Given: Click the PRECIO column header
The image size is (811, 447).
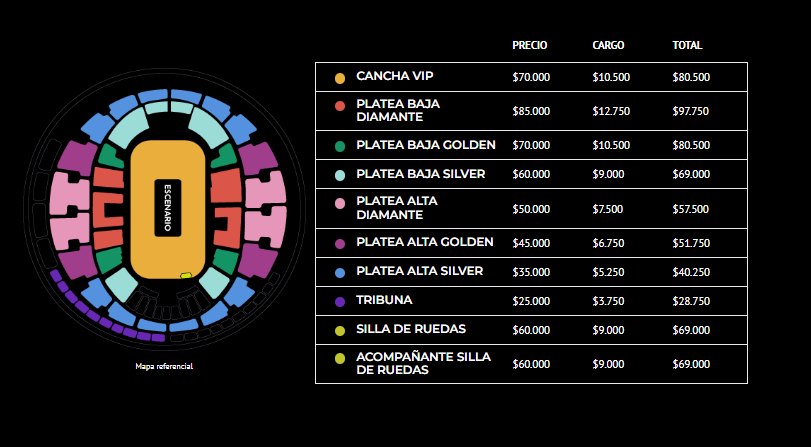Looking at the screenshot, I should pyautogui.click(x=530, y=46).
